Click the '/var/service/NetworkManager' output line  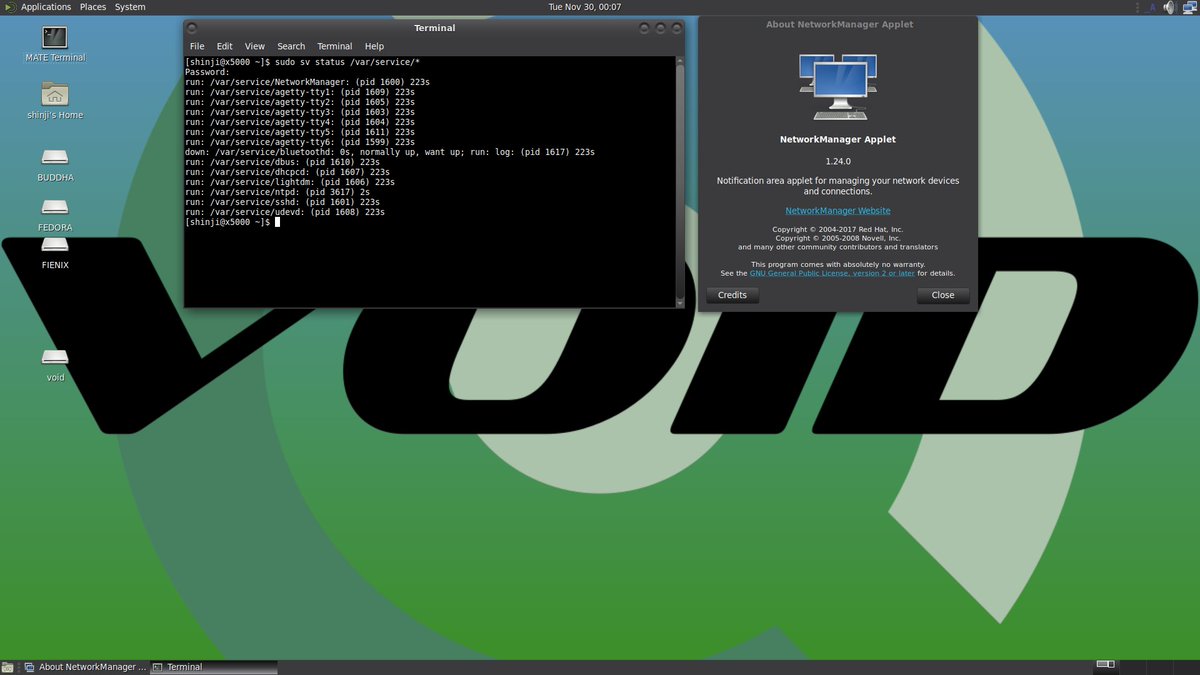[307, 82]
